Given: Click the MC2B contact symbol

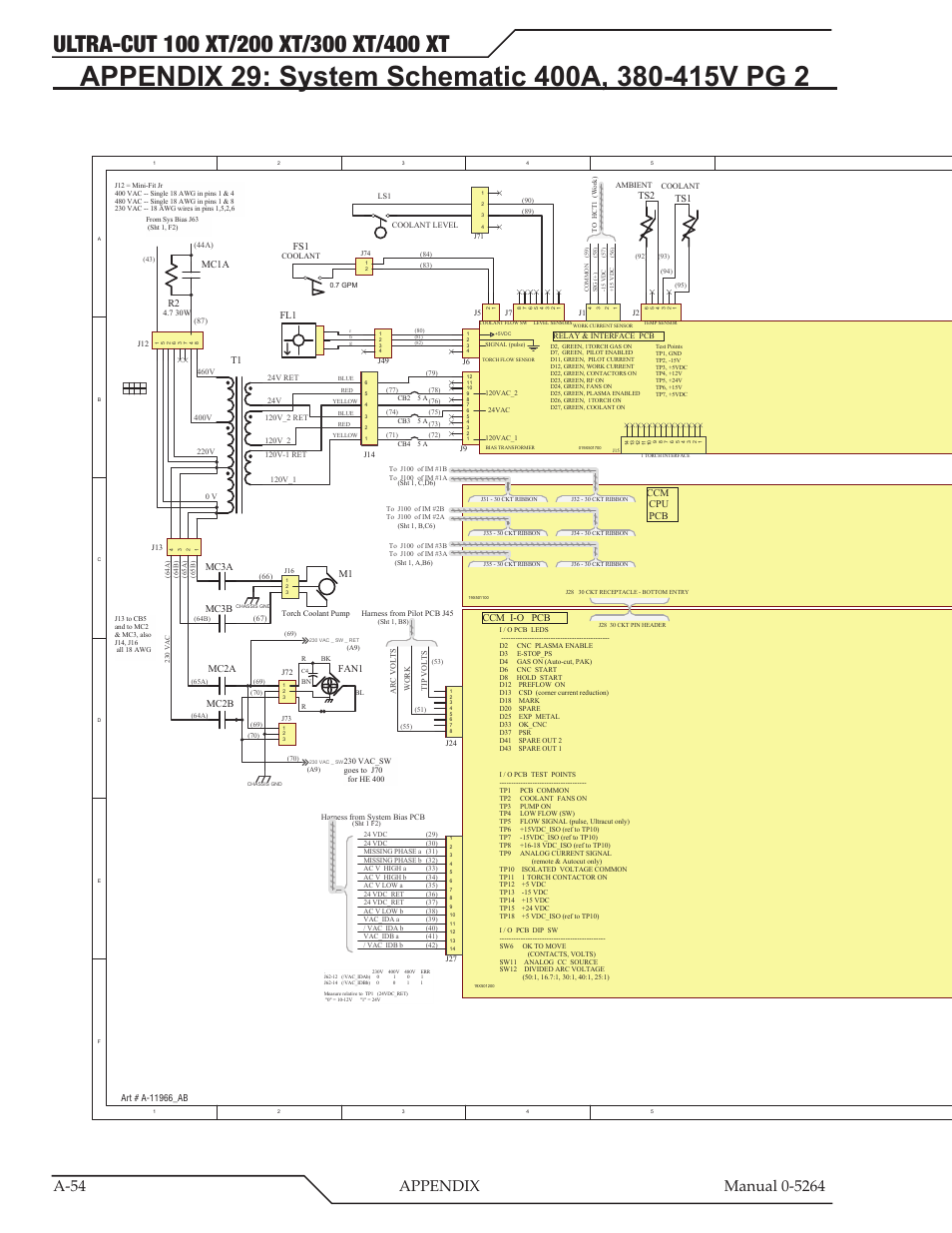Looking at the screenshot, I should tap(222, 719).
